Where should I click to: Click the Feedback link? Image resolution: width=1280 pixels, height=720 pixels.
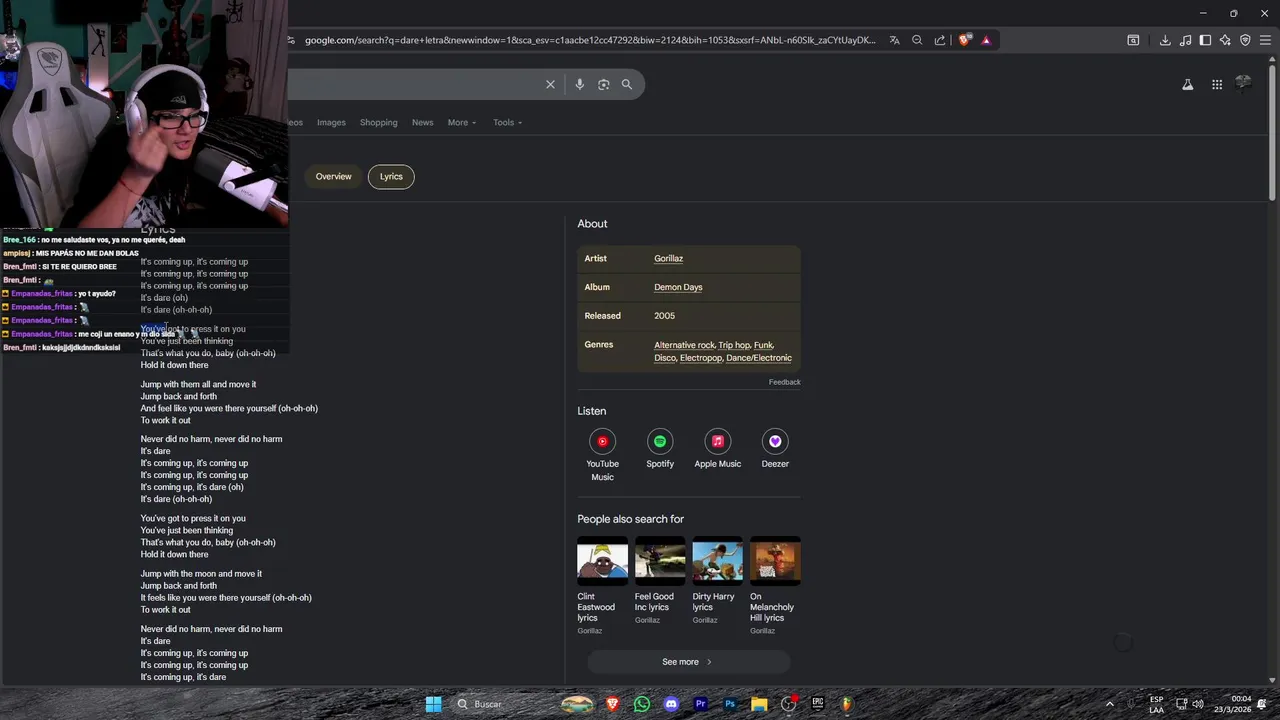pyautogui.click(x=785, y=382)
